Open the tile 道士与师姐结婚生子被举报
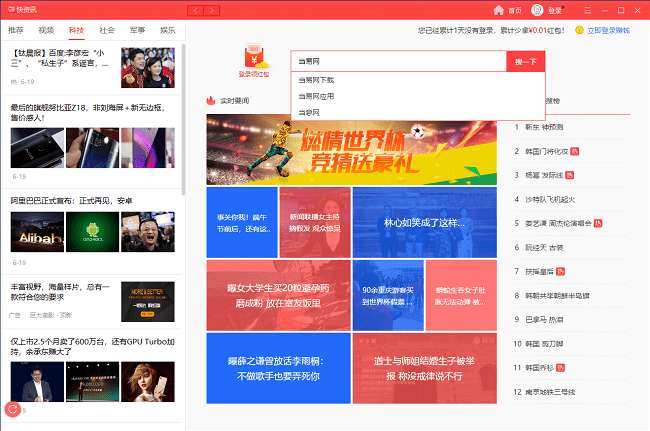The image size is (650, 431). [424, 368]
